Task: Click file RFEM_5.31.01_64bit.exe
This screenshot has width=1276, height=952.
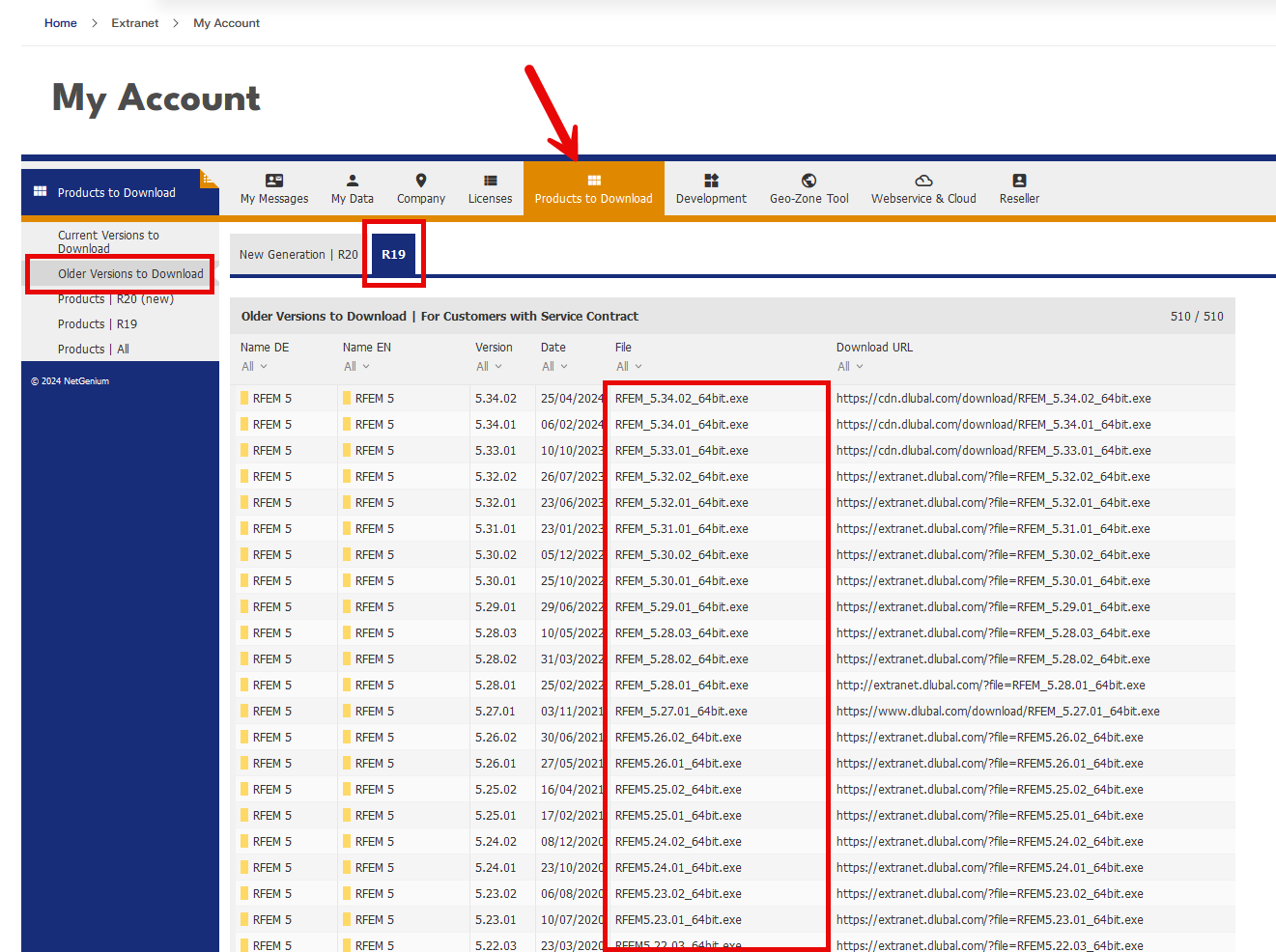Action: tap(682, 529)
